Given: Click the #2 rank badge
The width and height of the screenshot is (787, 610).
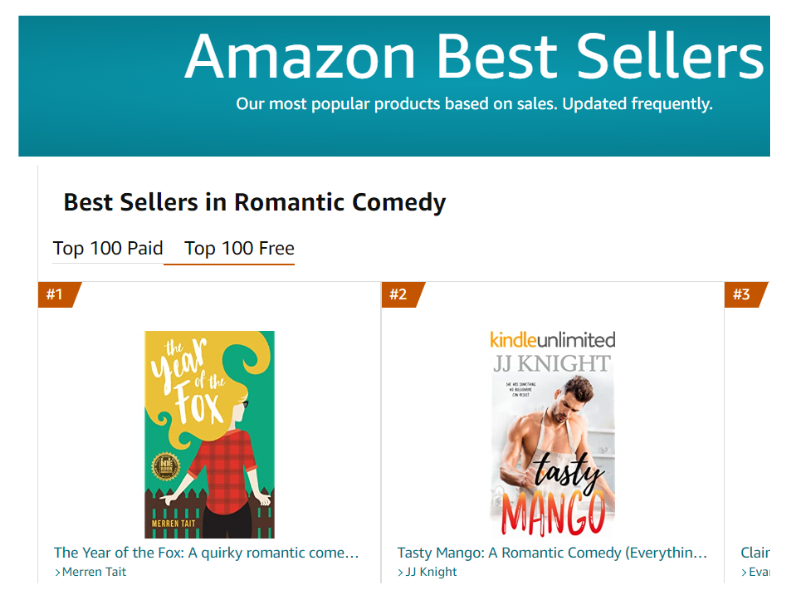Looking at the screenshot, I should click(399, 294).
